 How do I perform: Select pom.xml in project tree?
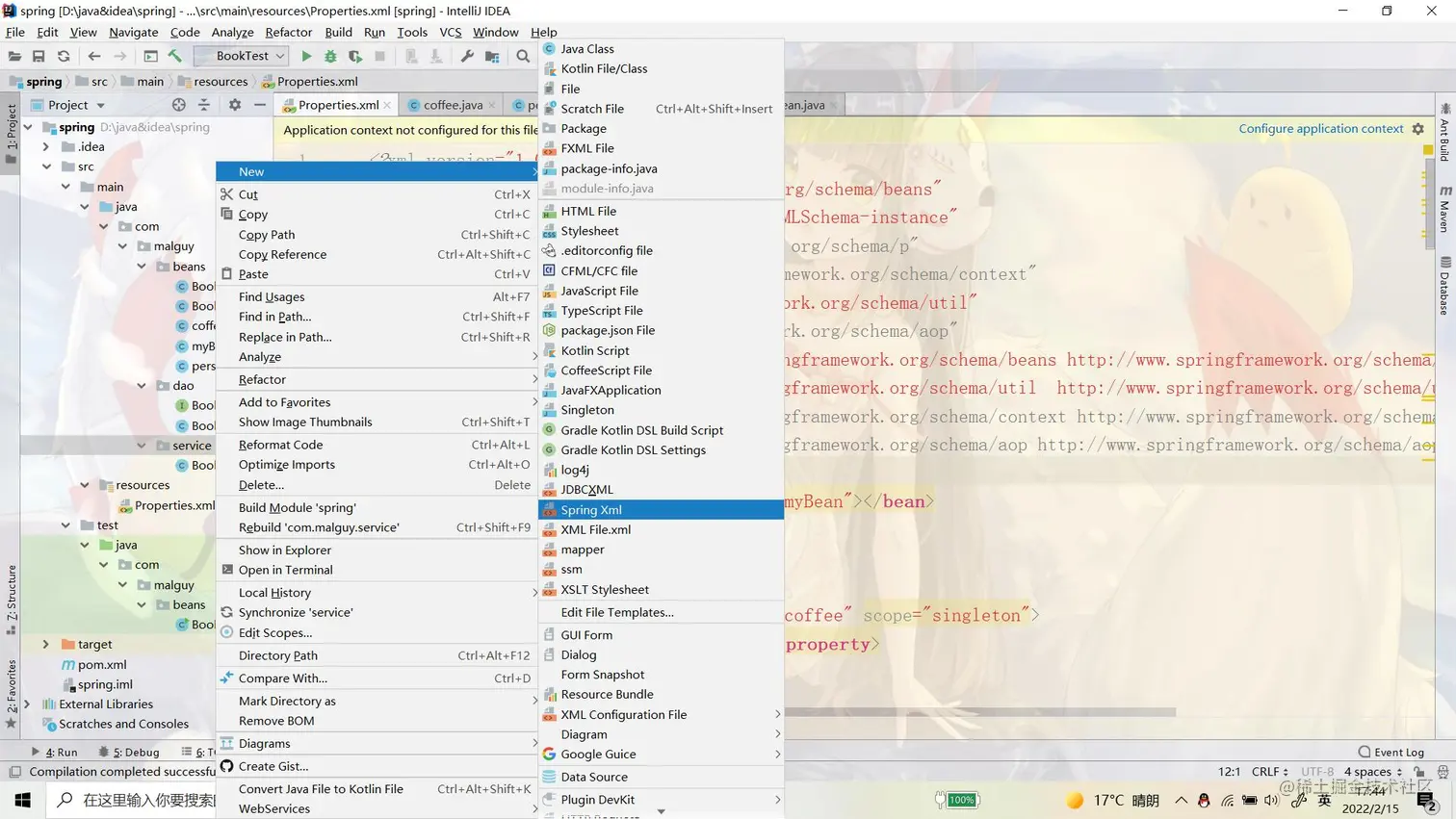[102, 665]
